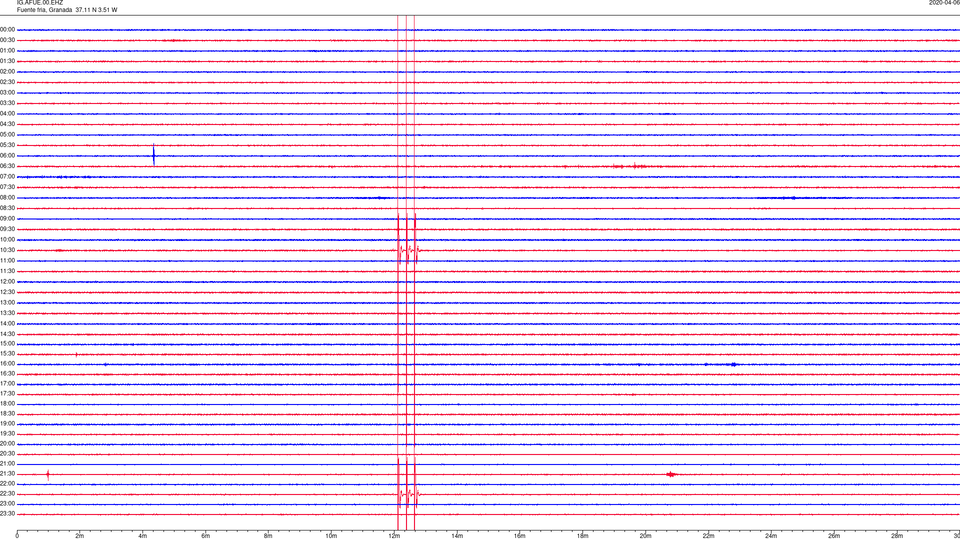Select the 15:30 time label
This screenshot has width=960, height=540.
(x=7, y=354)
